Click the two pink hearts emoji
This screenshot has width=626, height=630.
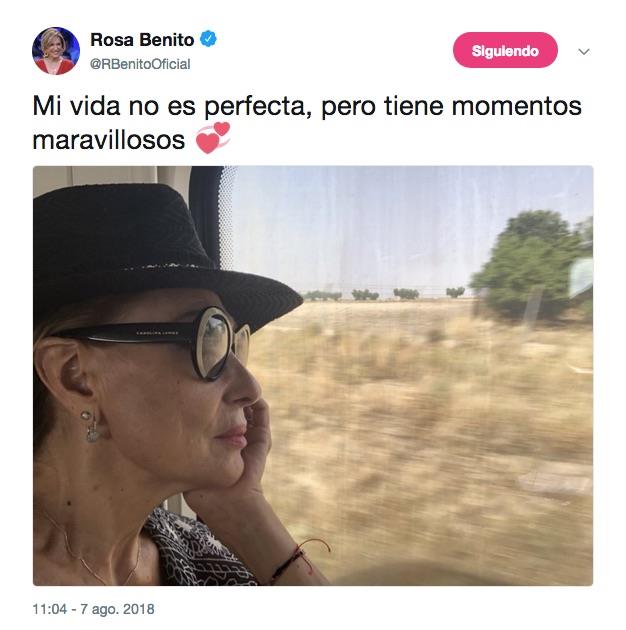(213, 138)
